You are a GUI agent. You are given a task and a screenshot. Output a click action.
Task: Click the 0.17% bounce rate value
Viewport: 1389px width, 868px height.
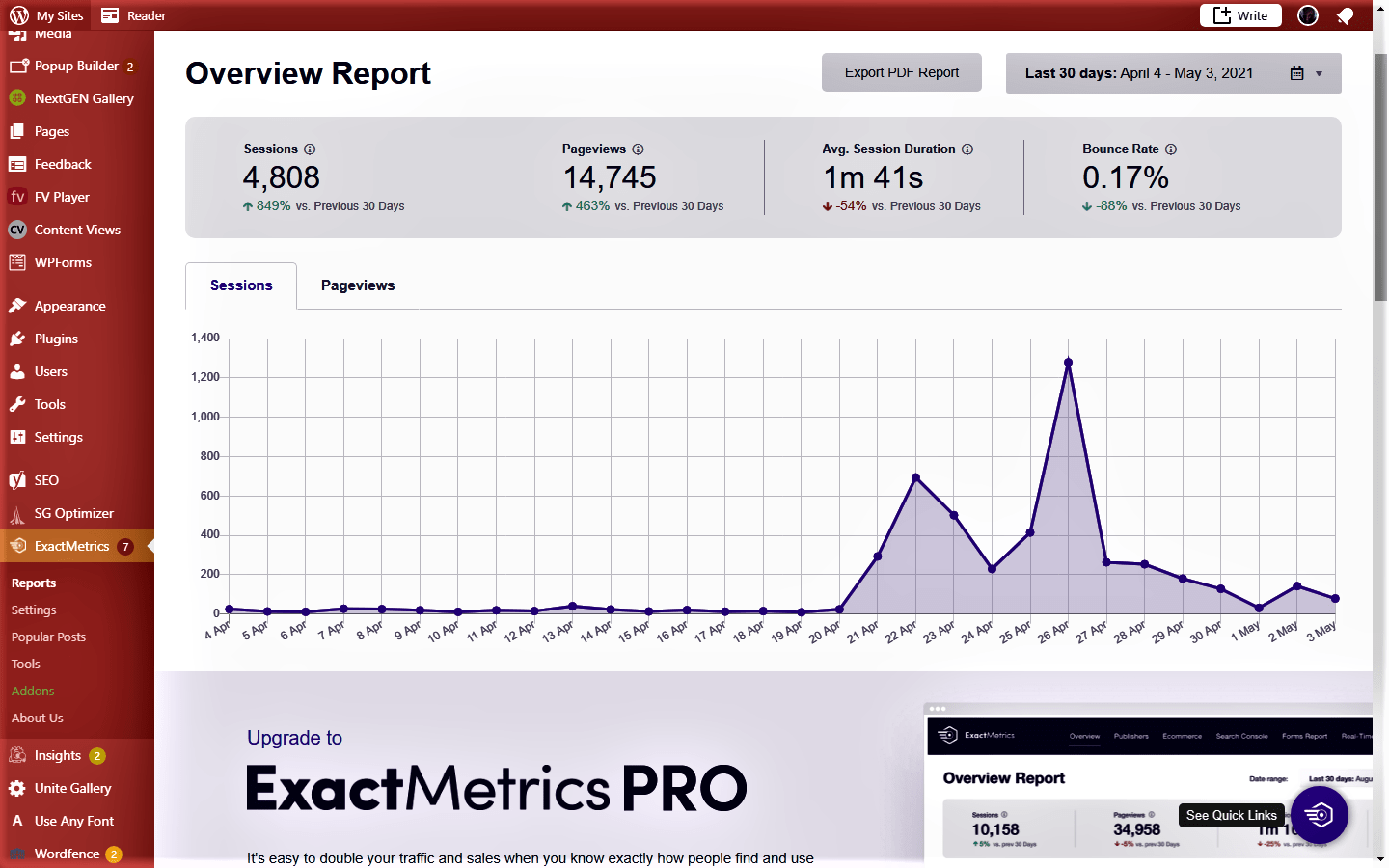coord(1126,177)
